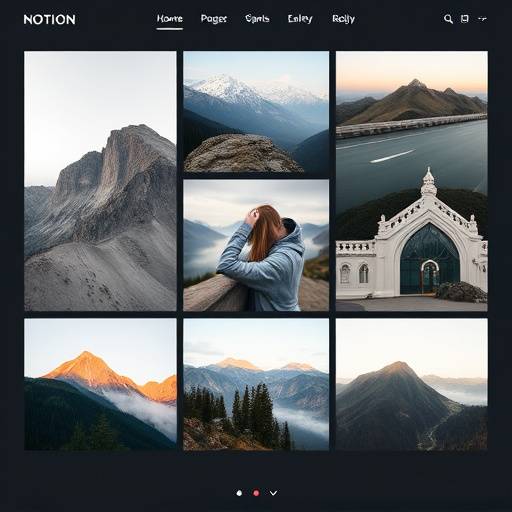Select the last navigation menu item

click(343, 19)
